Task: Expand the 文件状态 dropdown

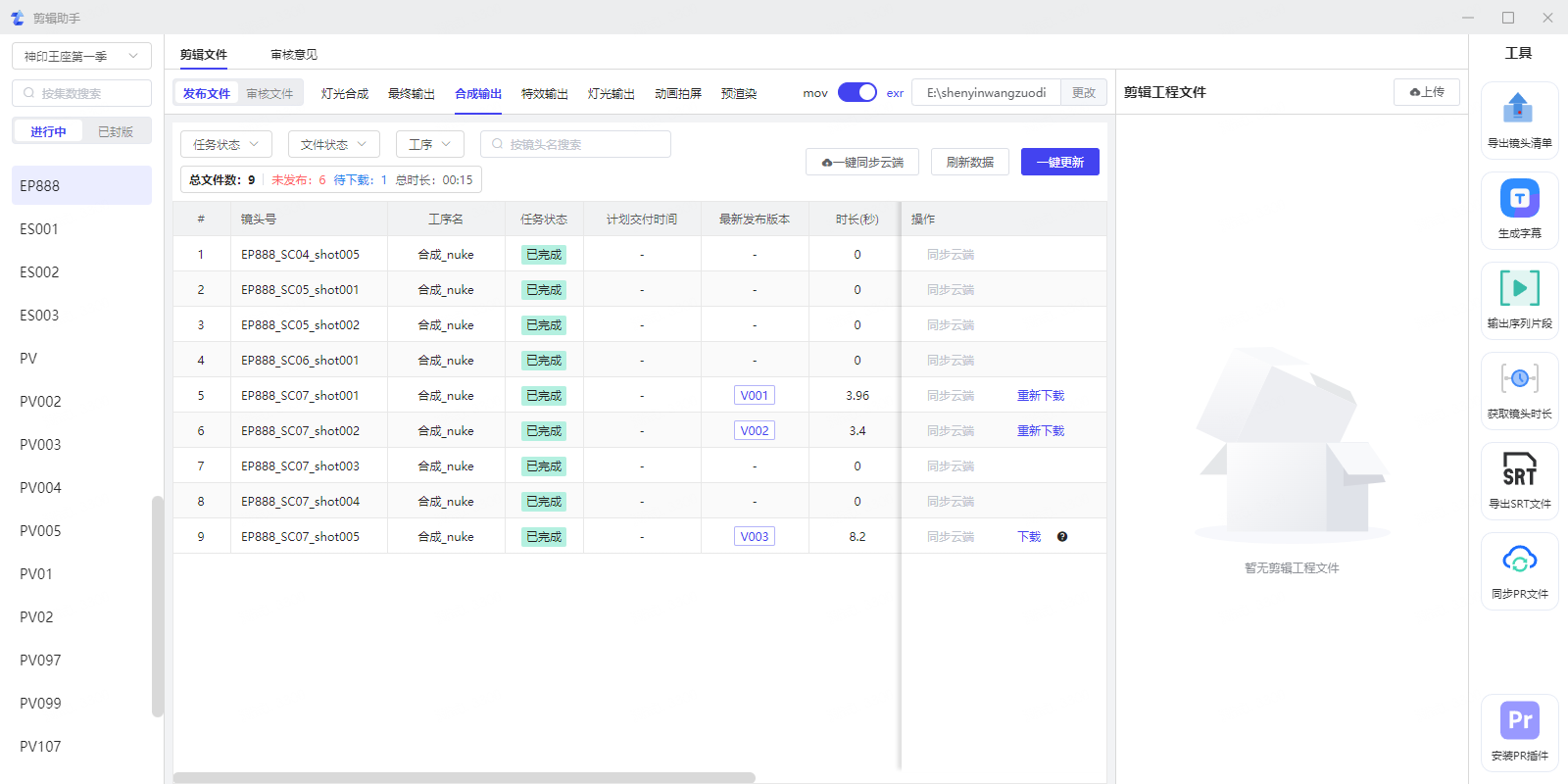Action: pyautogui.click(x=333, y=144)
